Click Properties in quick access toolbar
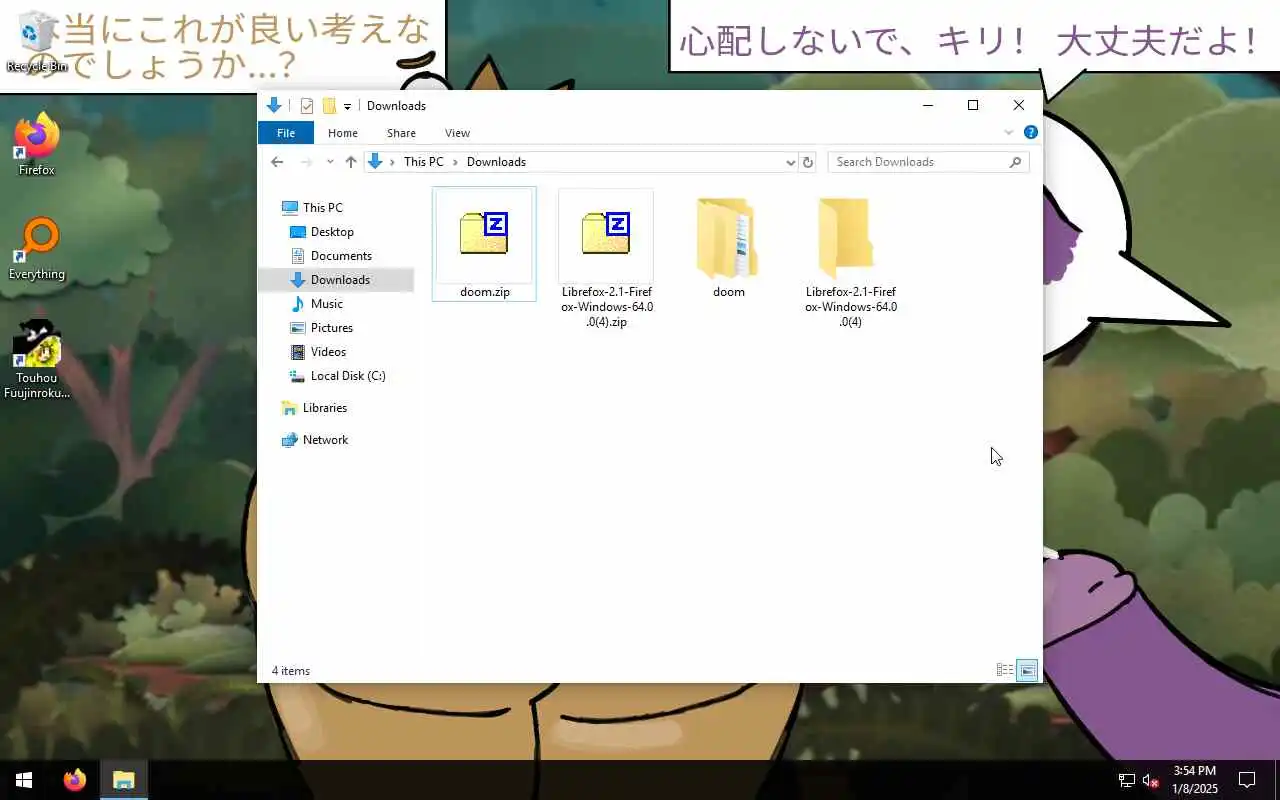 coord(307,106)
